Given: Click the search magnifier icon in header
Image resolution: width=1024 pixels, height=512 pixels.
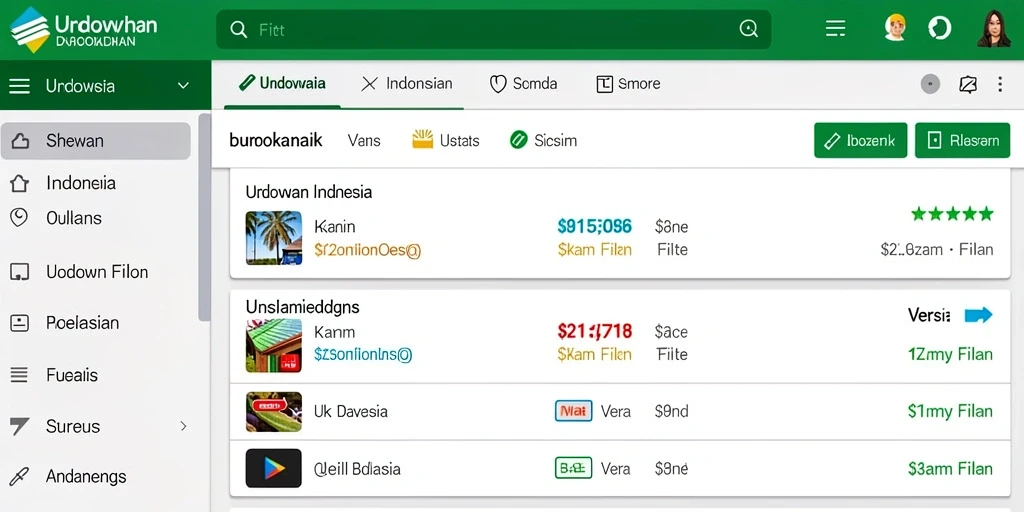Looking at the screenshot, I should [238, 29].
